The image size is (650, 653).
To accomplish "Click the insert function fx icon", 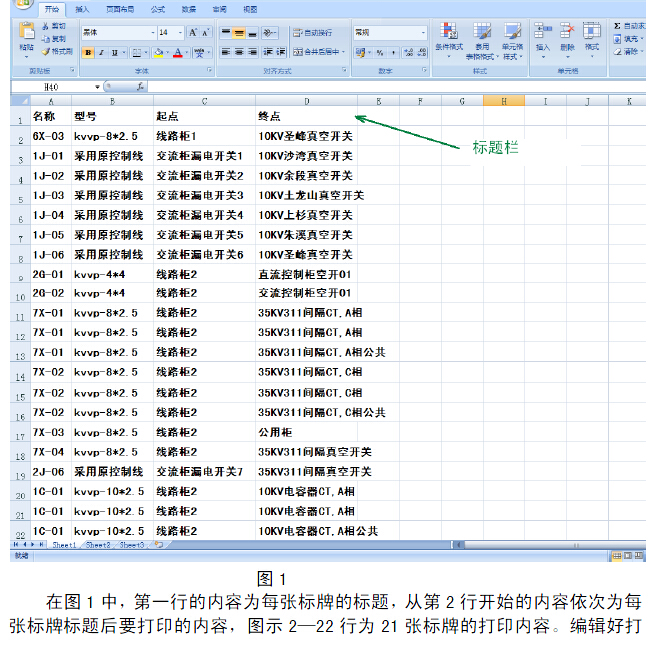I will [x=139, y=87].
